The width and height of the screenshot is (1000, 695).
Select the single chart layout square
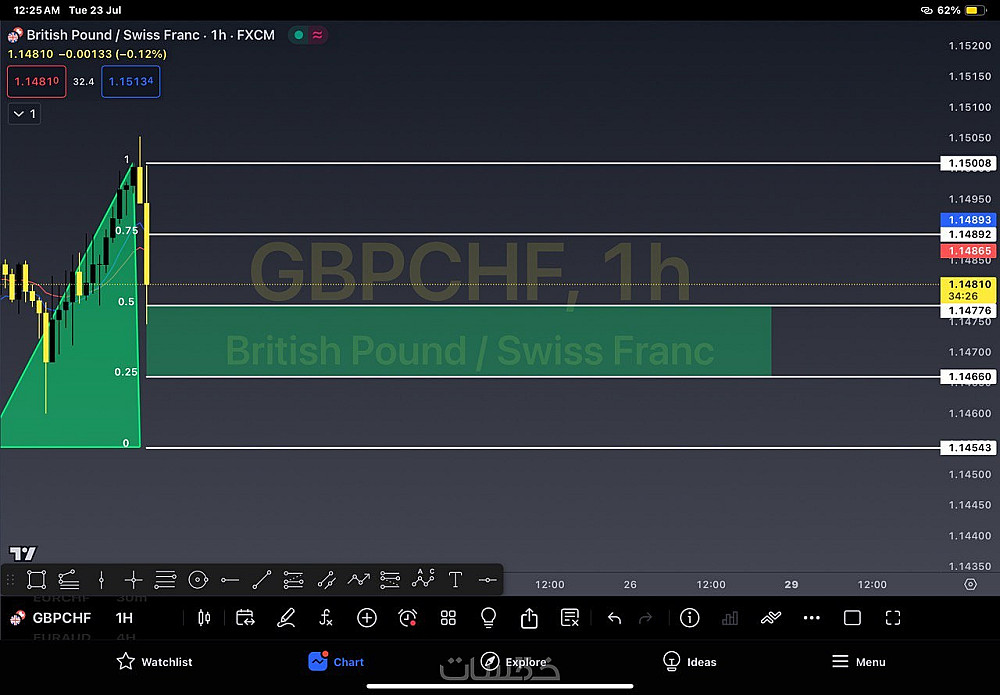852,618
